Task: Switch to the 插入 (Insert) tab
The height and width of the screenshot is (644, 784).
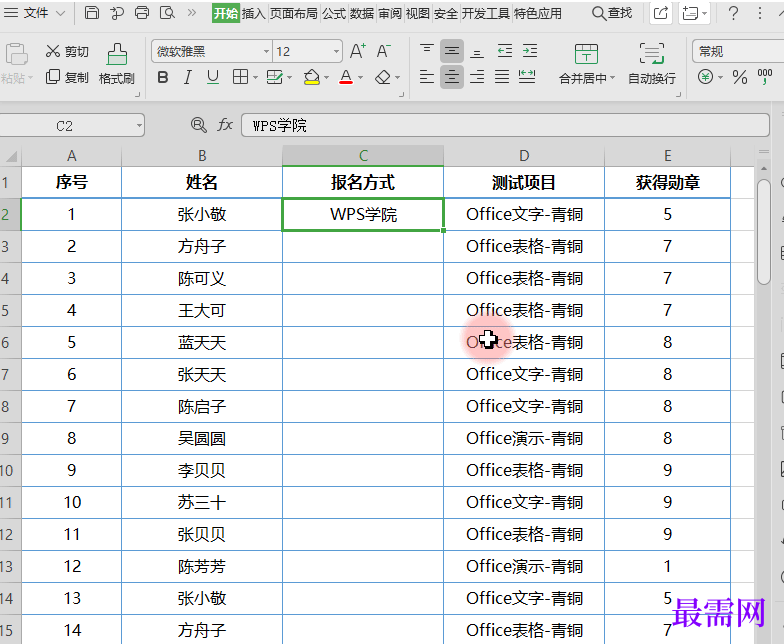Action: (254, 13)
